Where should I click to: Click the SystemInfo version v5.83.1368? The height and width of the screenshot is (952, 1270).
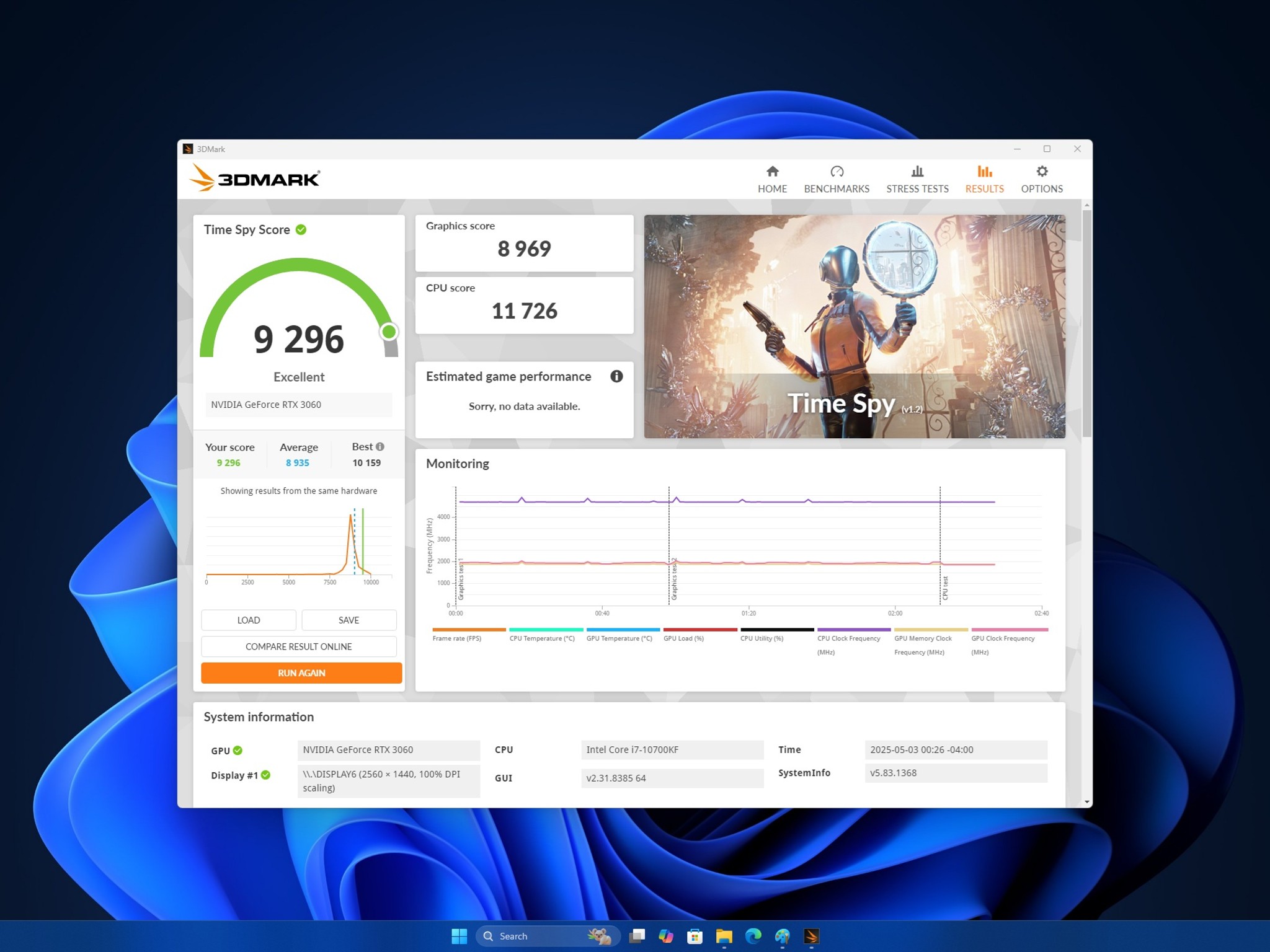[x=956, y=773]
